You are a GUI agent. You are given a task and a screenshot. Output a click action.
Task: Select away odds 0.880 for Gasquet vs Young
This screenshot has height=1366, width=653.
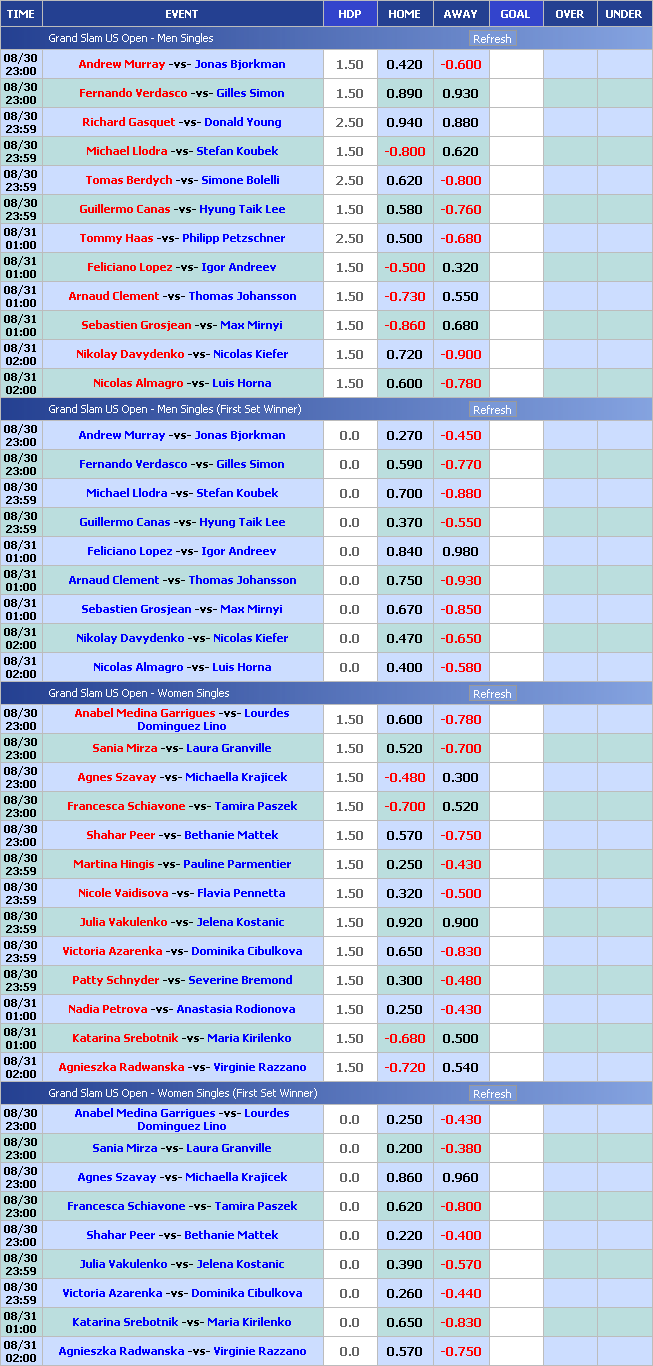click(460, 123)
